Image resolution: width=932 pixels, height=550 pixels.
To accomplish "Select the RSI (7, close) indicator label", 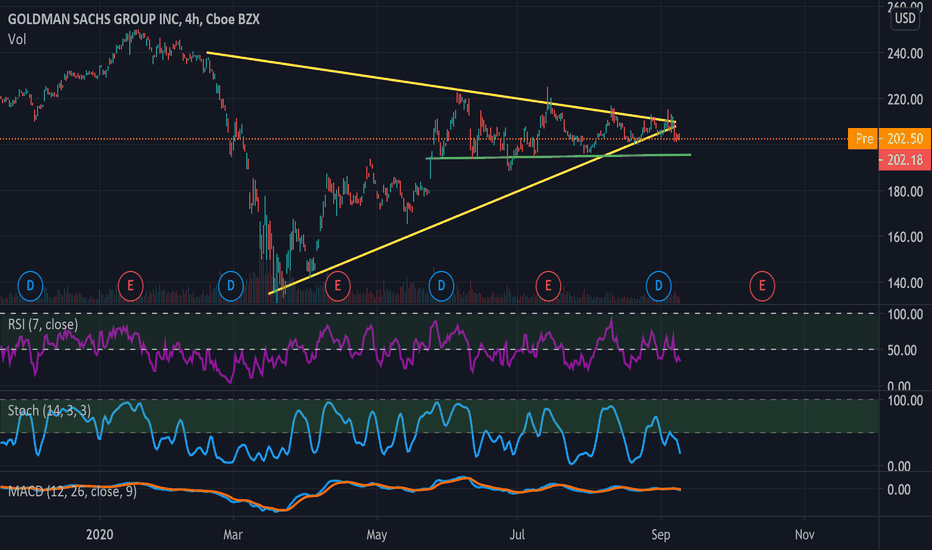I will (43, 324).
